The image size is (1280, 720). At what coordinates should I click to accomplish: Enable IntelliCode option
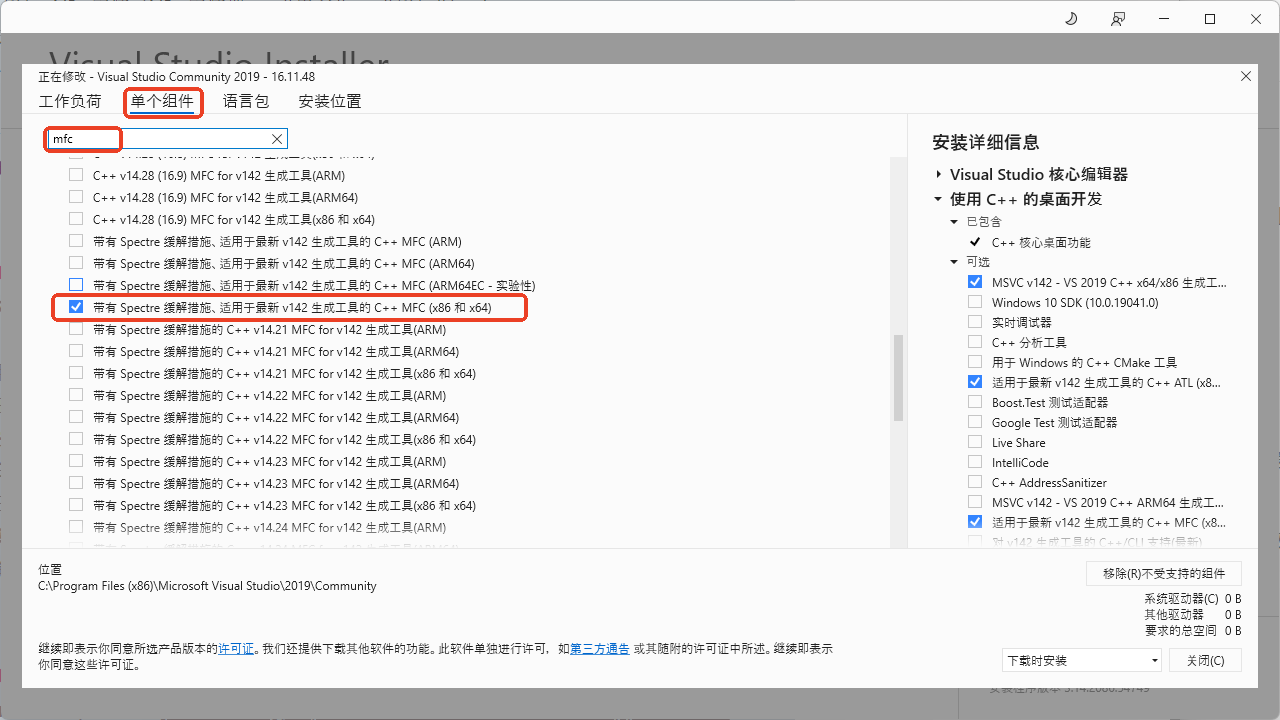tap(975, 462)
